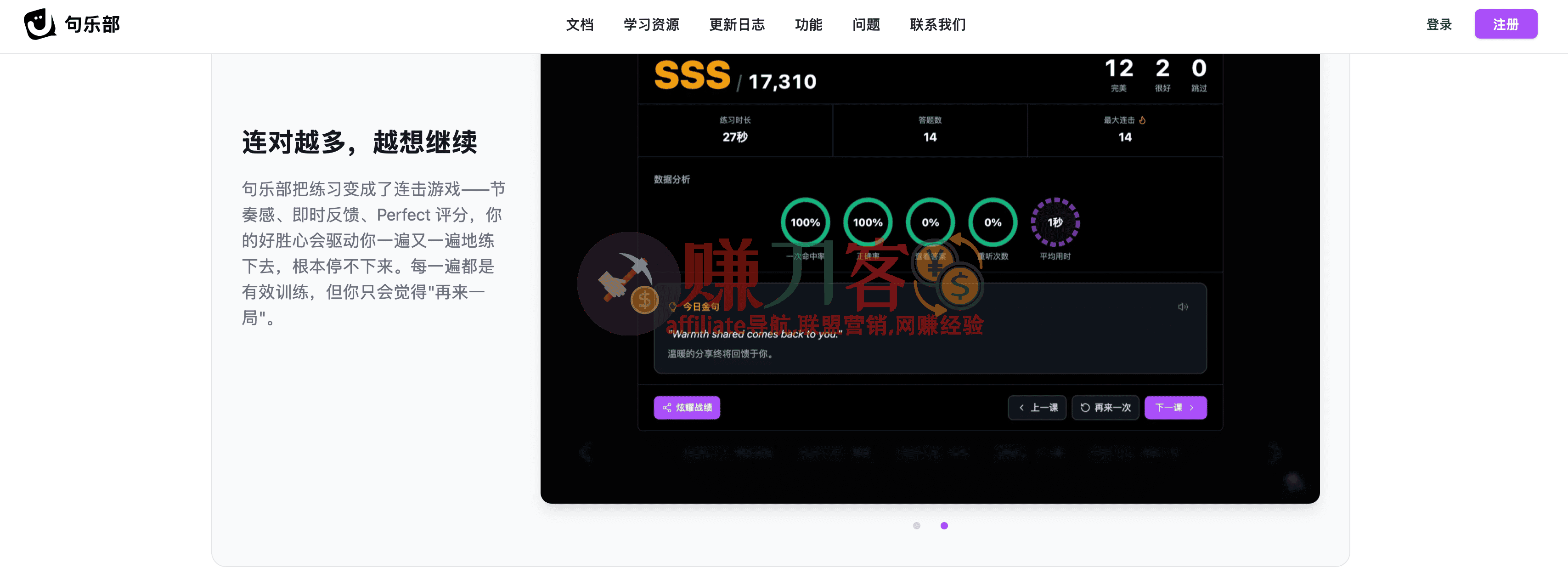Open the 学习资源 menu item
Viewport: 1568px width, 568px height.
[651, 24]
